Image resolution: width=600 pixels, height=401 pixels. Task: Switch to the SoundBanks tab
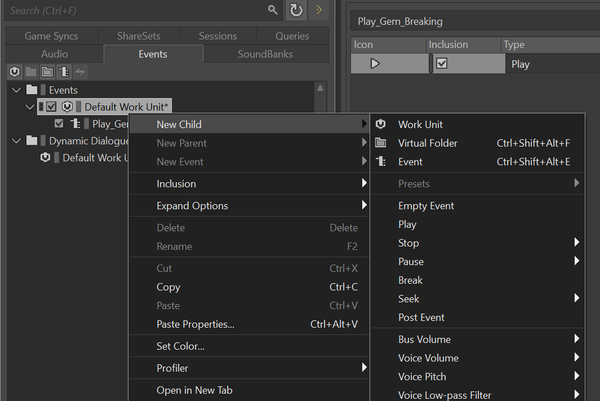[x=263, y=53]
